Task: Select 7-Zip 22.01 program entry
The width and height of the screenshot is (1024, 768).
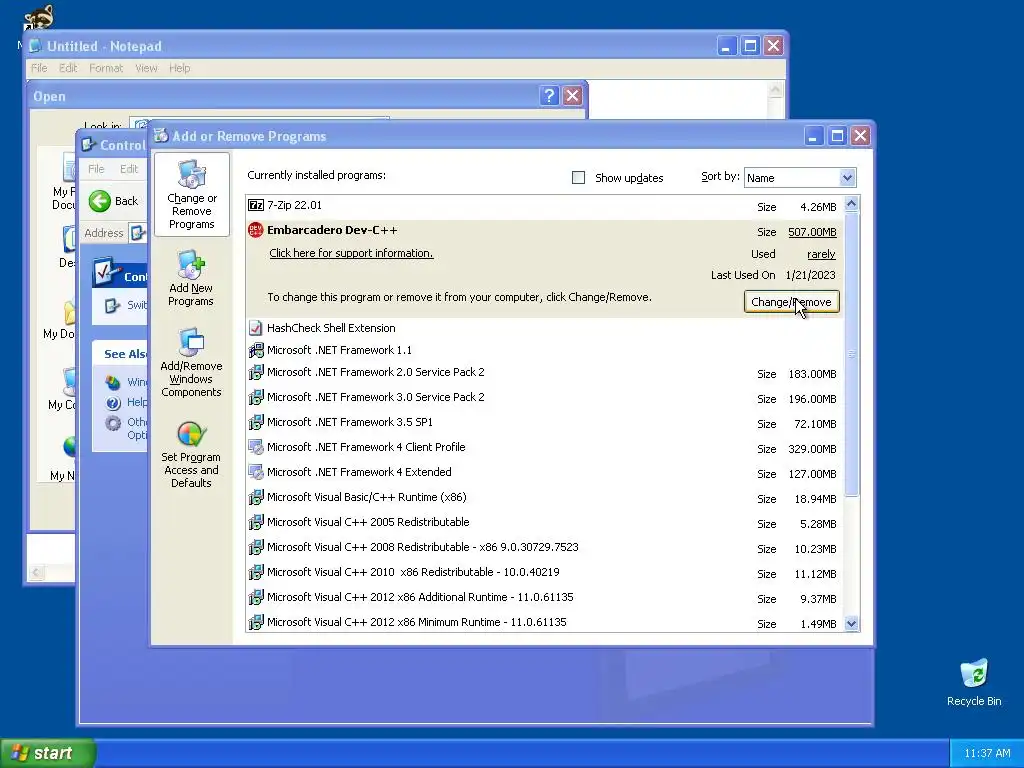Action: (545, 206)
